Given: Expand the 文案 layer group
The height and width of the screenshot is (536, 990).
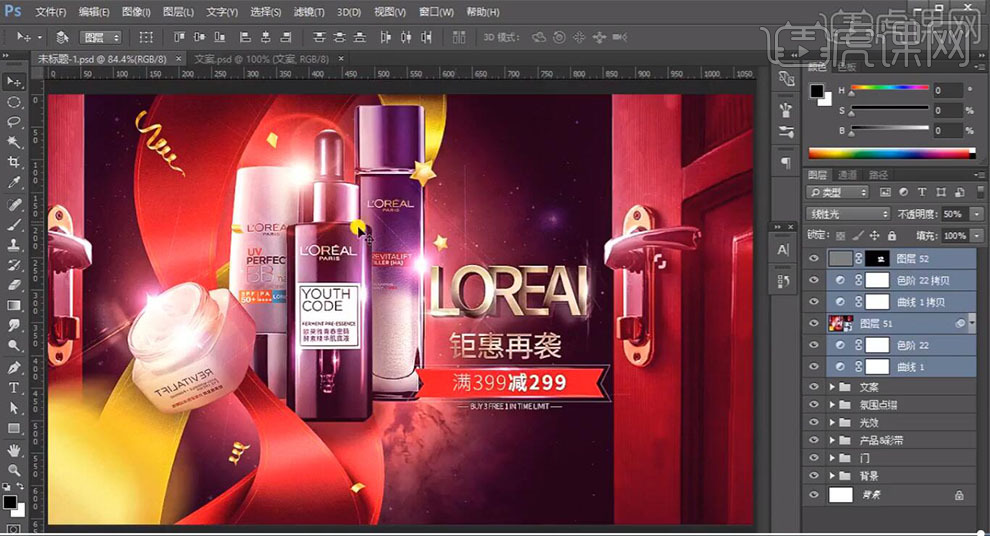Looking at the screenshot, I should point(832,387).
